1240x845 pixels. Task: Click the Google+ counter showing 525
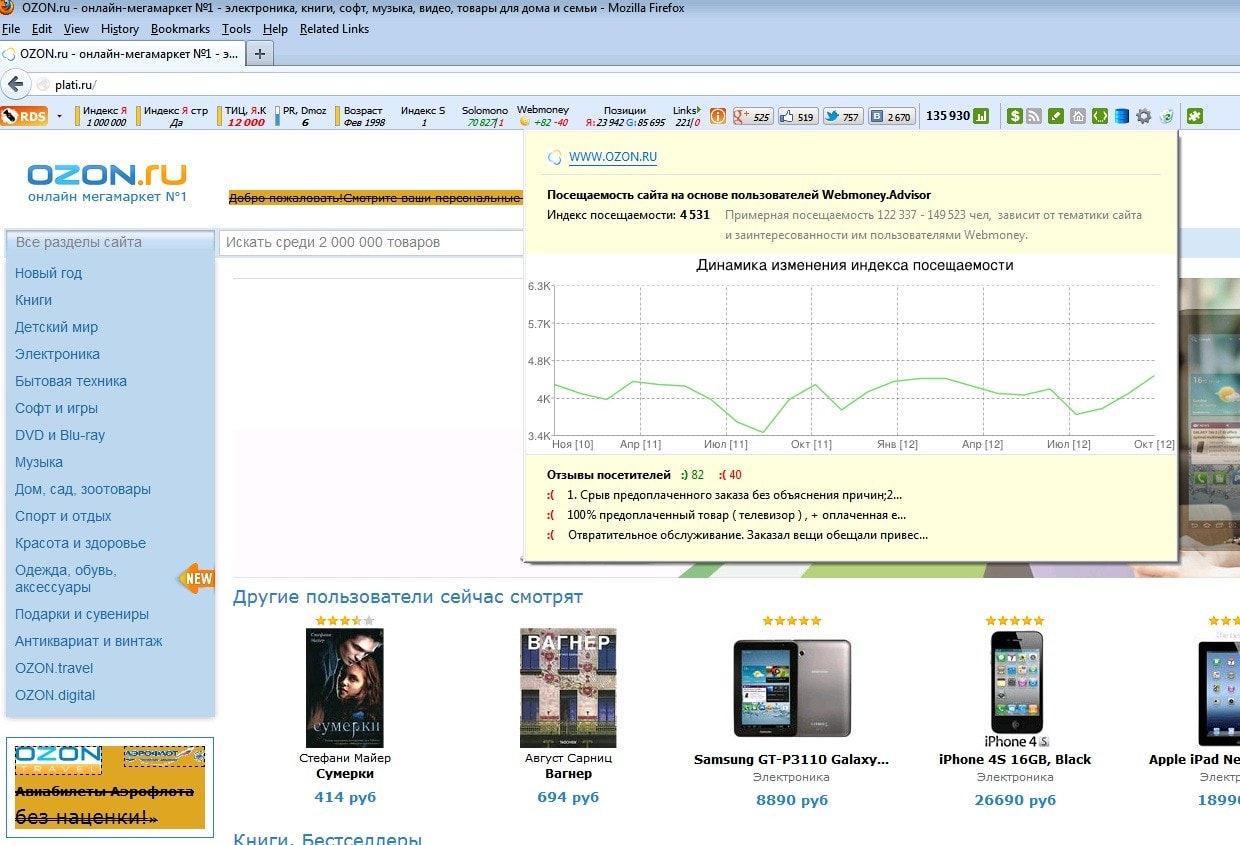(753, 116)
